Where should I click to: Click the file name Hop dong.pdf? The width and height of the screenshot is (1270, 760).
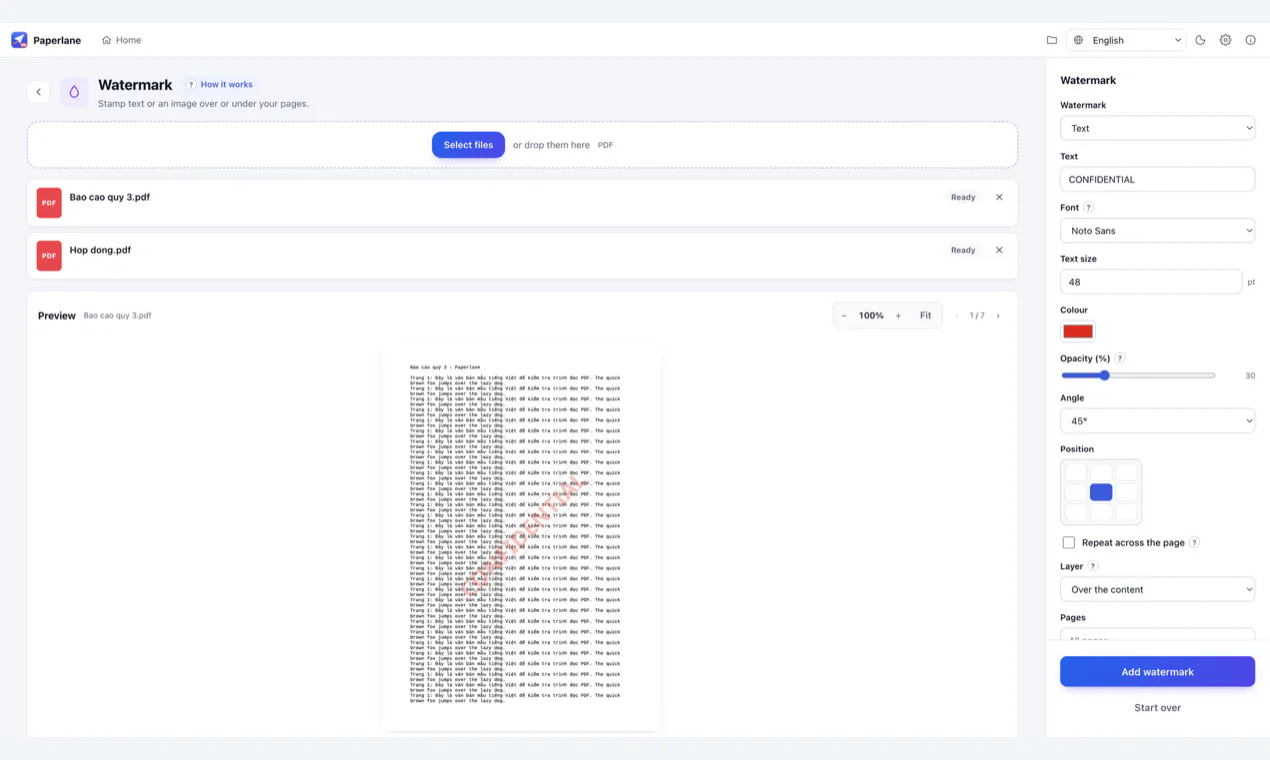click(100, 250)
